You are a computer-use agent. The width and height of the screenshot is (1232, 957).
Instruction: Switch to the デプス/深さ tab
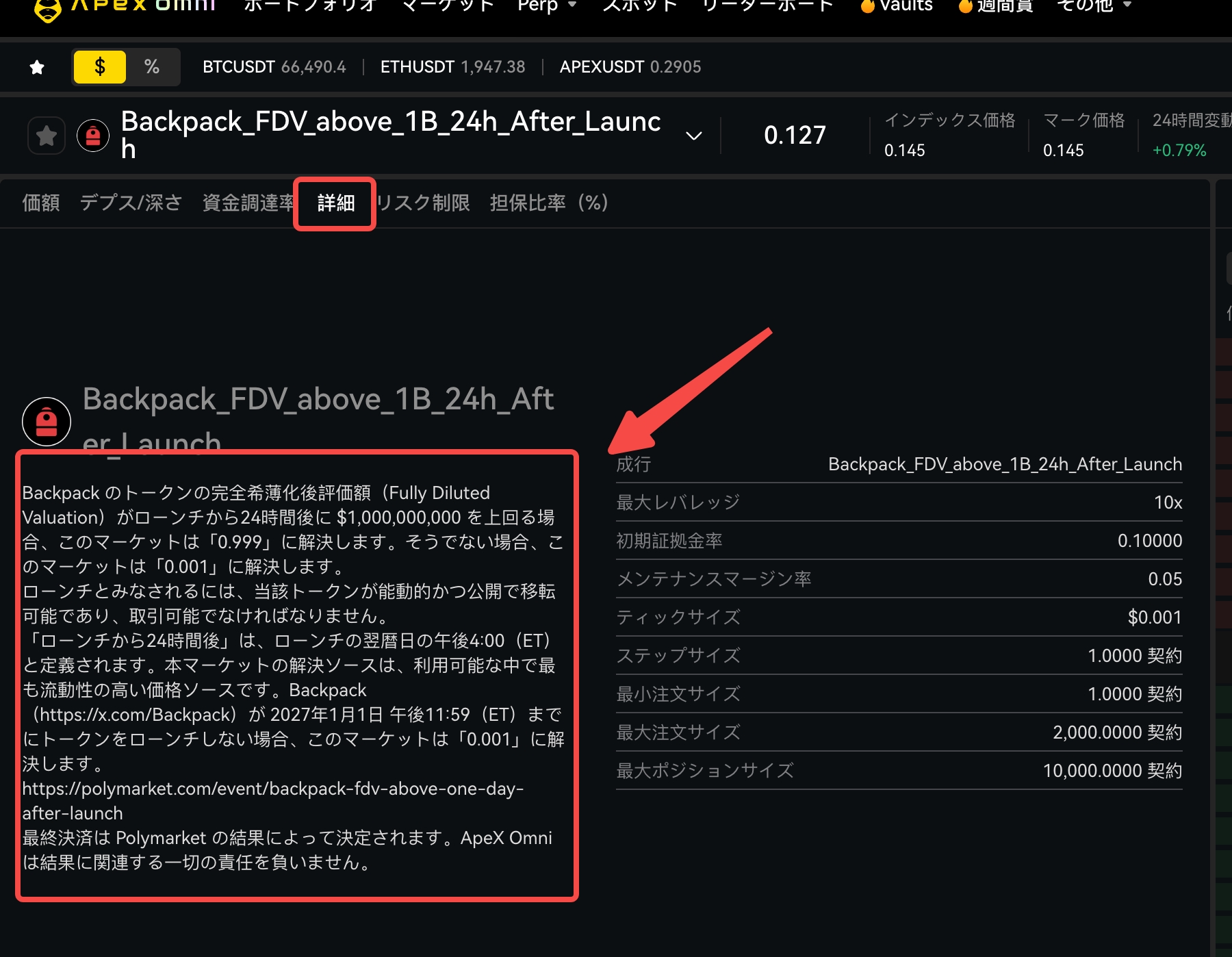[x=131, y=203]
